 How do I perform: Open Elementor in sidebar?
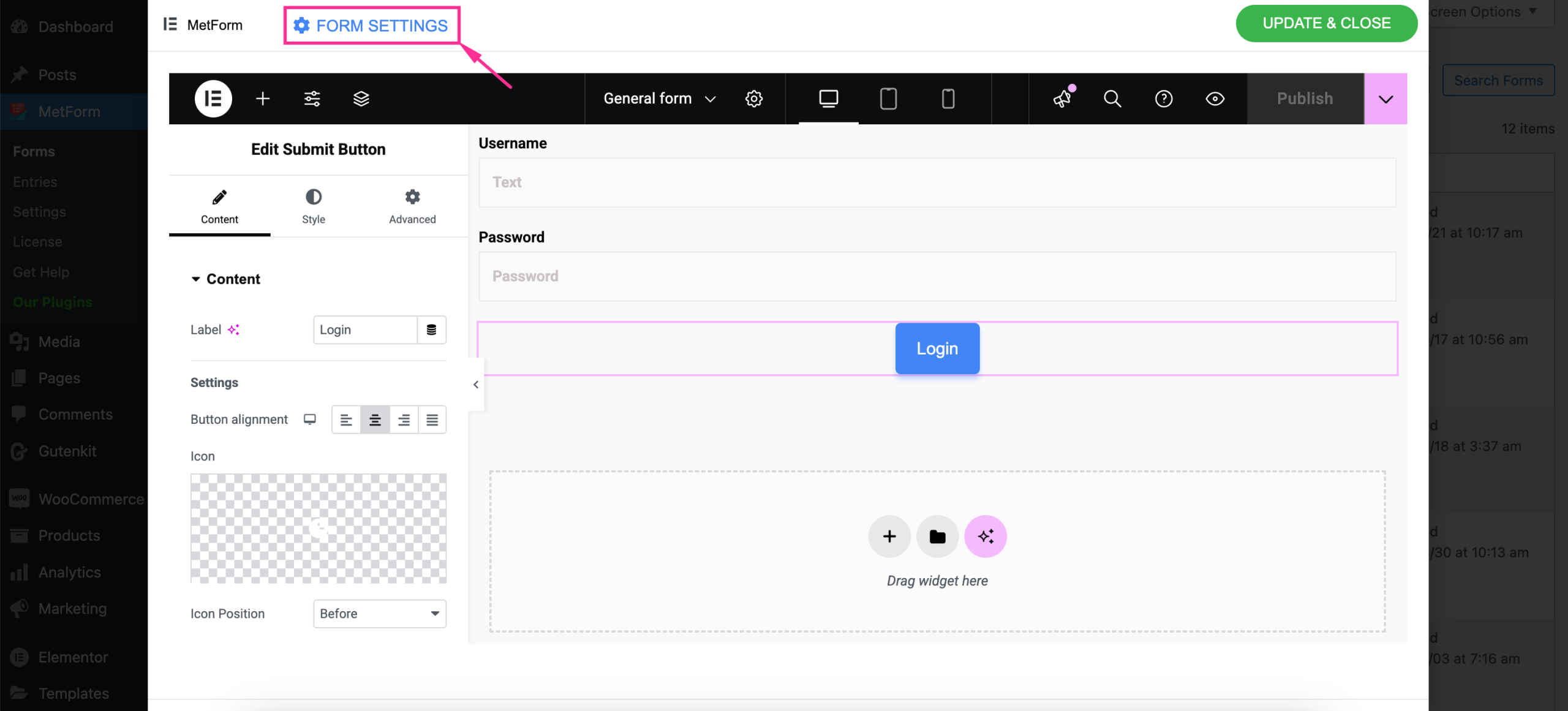(x=73, y=657)
